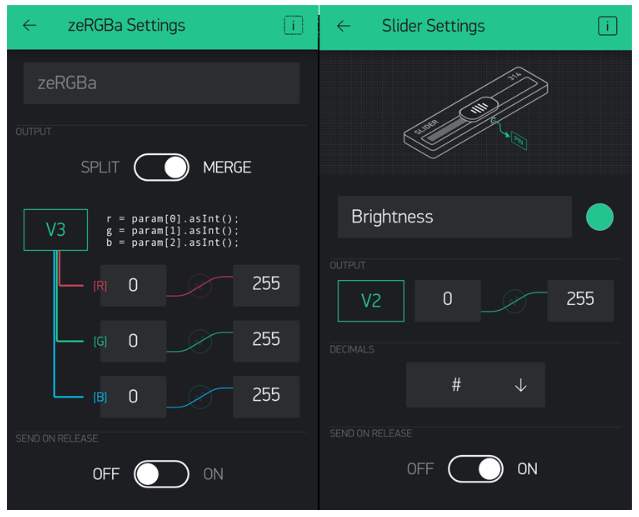Tap the slider V2 mapping curve icon

(514, 300)
